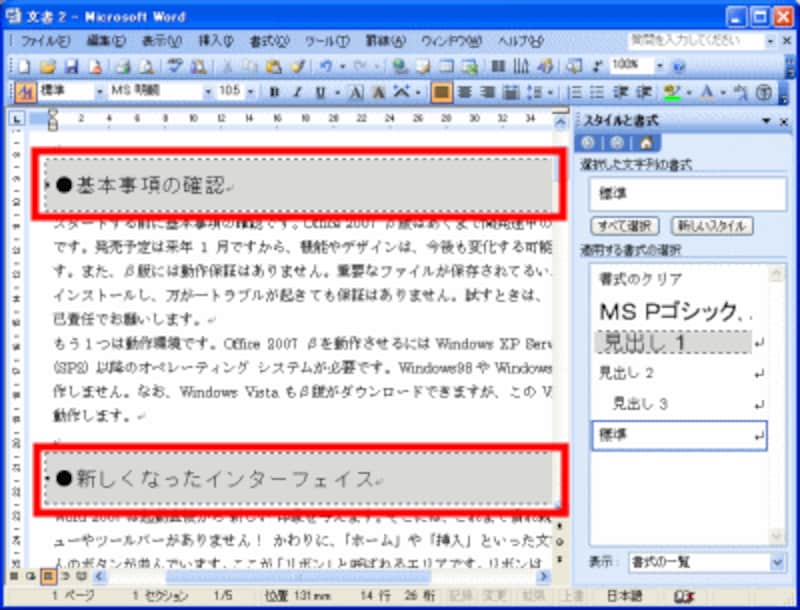Expand the zoom 100% dropdown
The image size is (800, 610).
coord(659,66)
